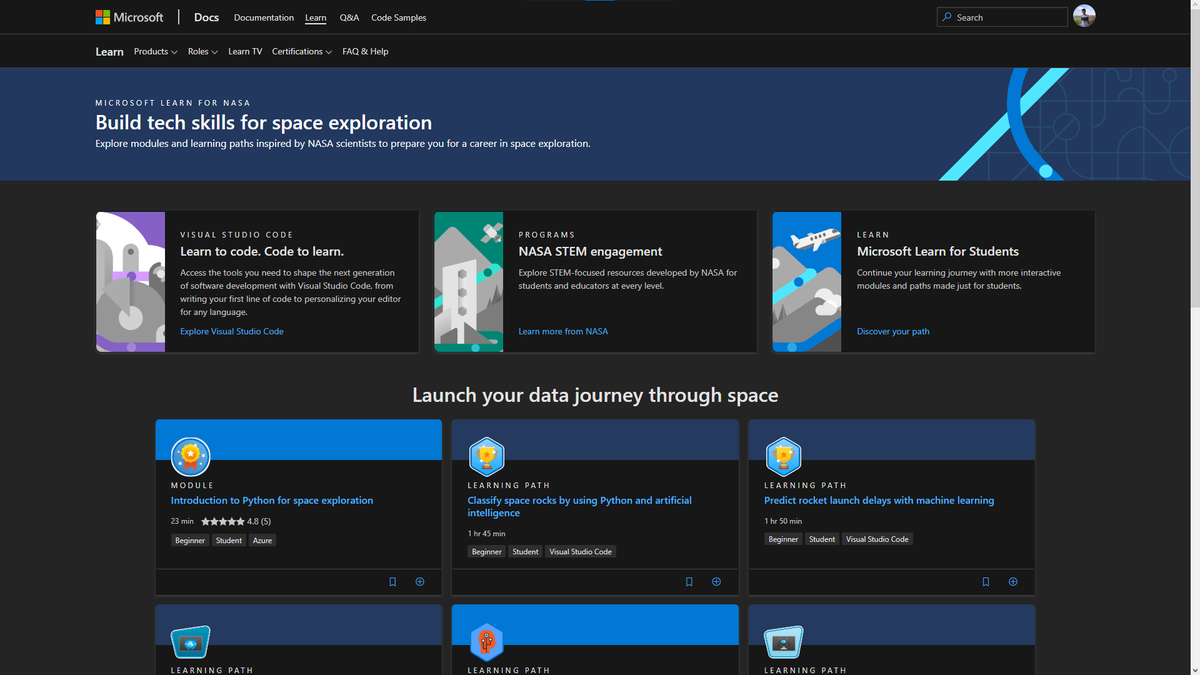Expand the Products dropdown menu
The height and width of the screenshot is (675, 1200).
(155, 51)
